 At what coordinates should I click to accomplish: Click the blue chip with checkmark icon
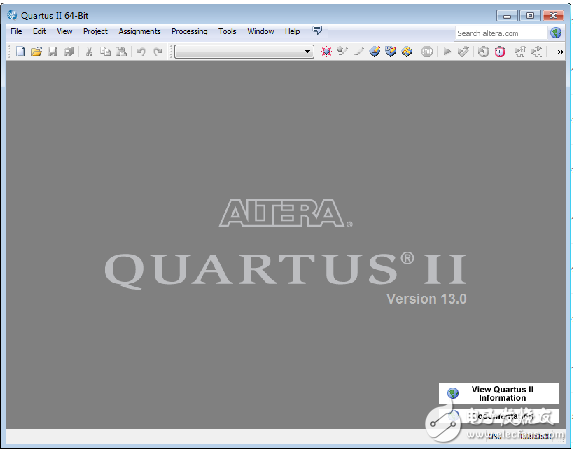click(x=391, y=52)
